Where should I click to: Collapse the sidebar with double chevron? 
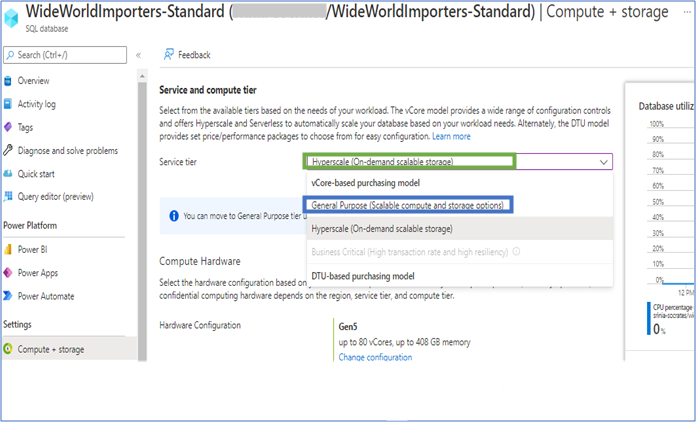tap(138, 55)
